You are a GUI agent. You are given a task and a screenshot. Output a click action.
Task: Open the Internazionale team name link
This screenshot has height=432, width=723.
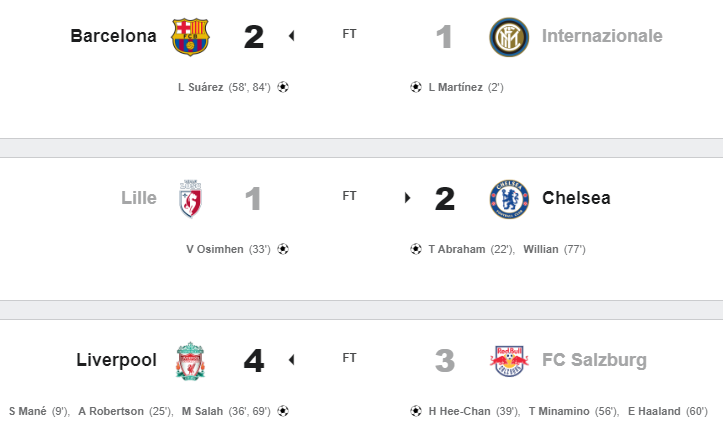point(602,36)
